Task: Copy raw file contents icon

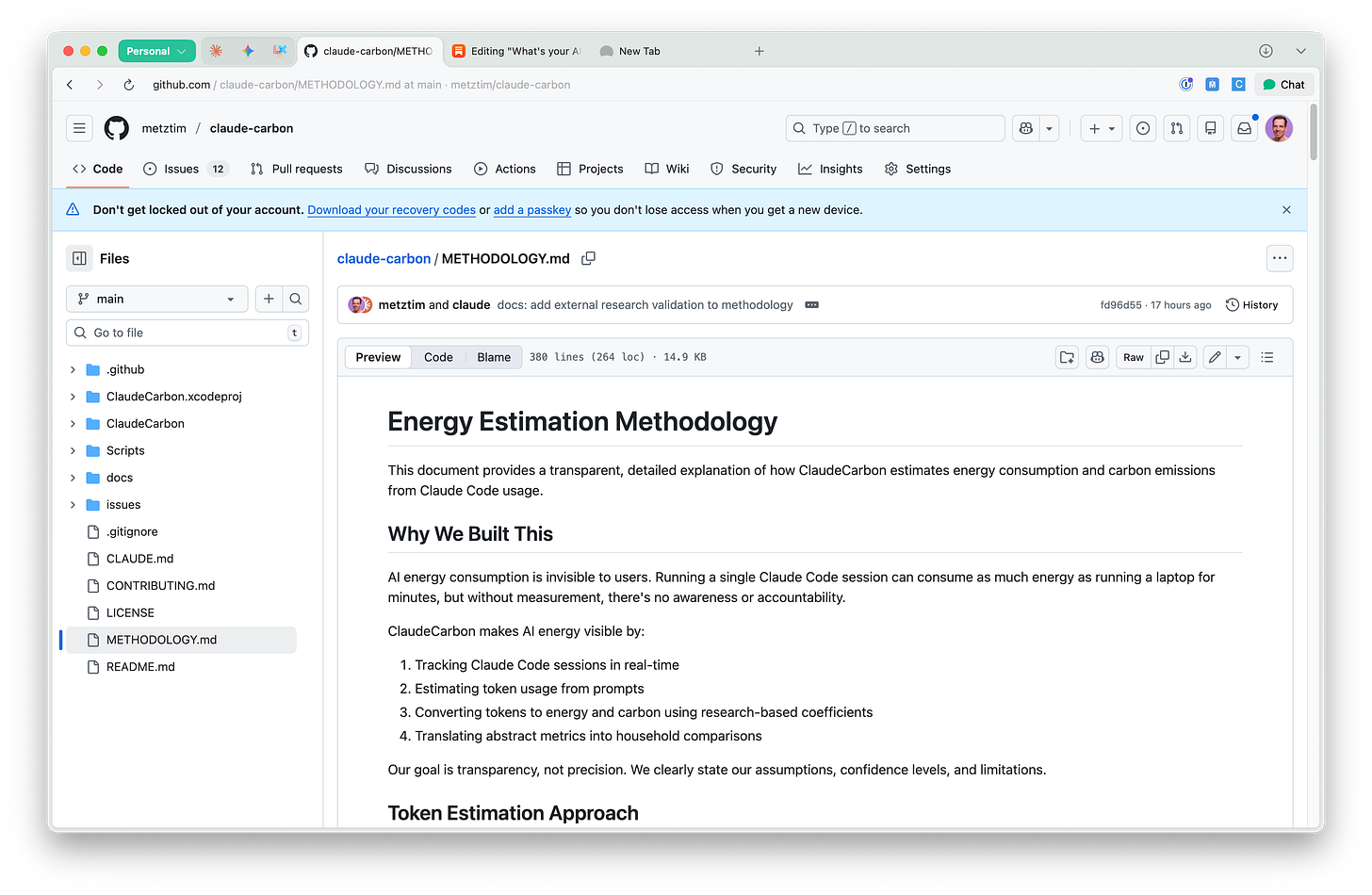Action: 1163,357
